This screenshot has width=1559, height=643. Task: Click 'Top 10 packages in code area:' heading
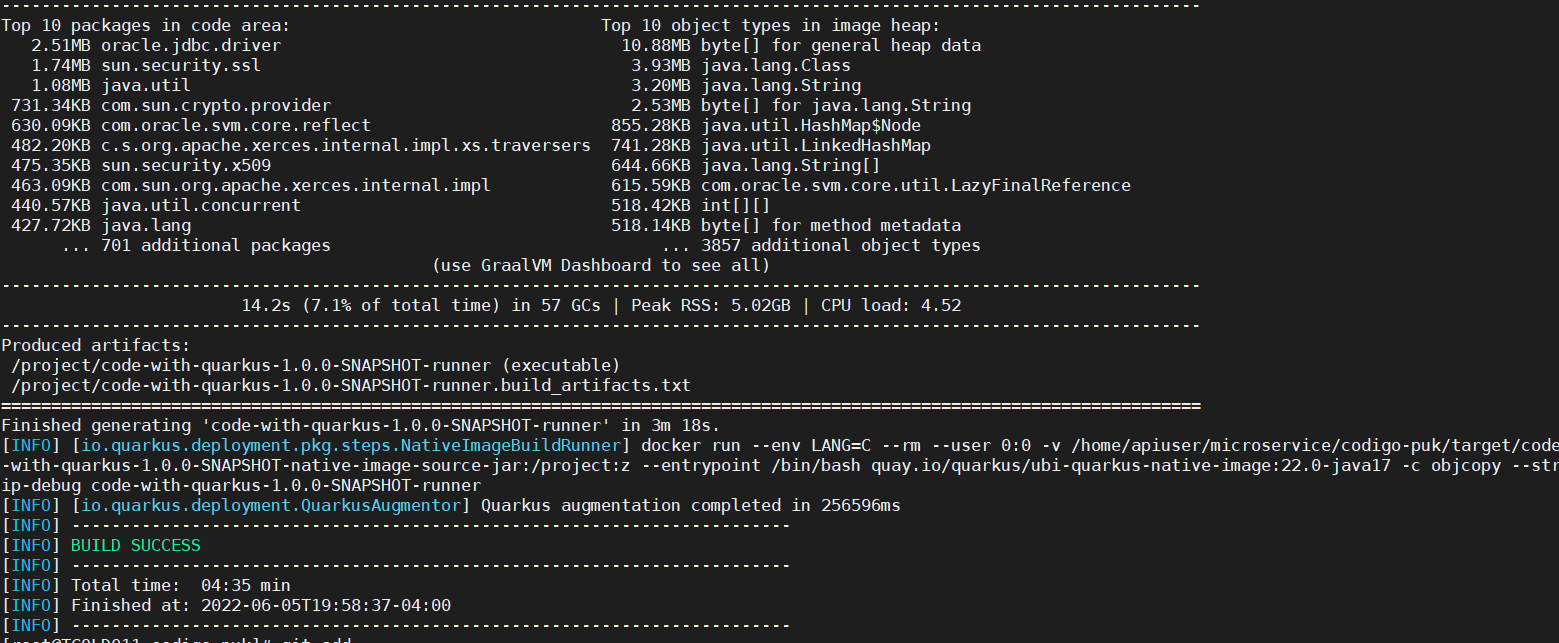pos(146,26)
